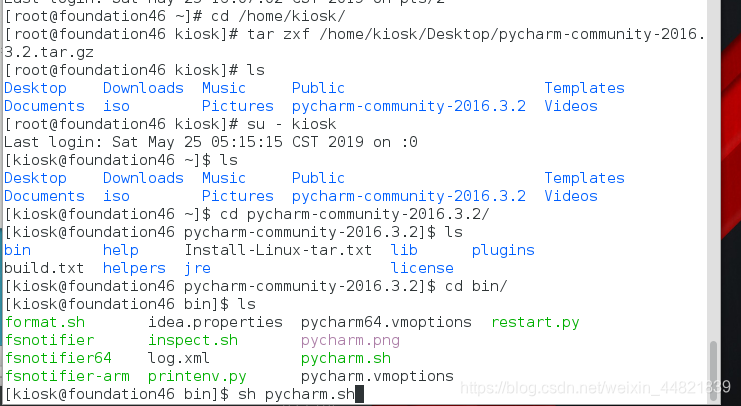The image size is (741, 406).
Task: Select green 'pycharm.sh' in the file listing
Action: [345, 358]
